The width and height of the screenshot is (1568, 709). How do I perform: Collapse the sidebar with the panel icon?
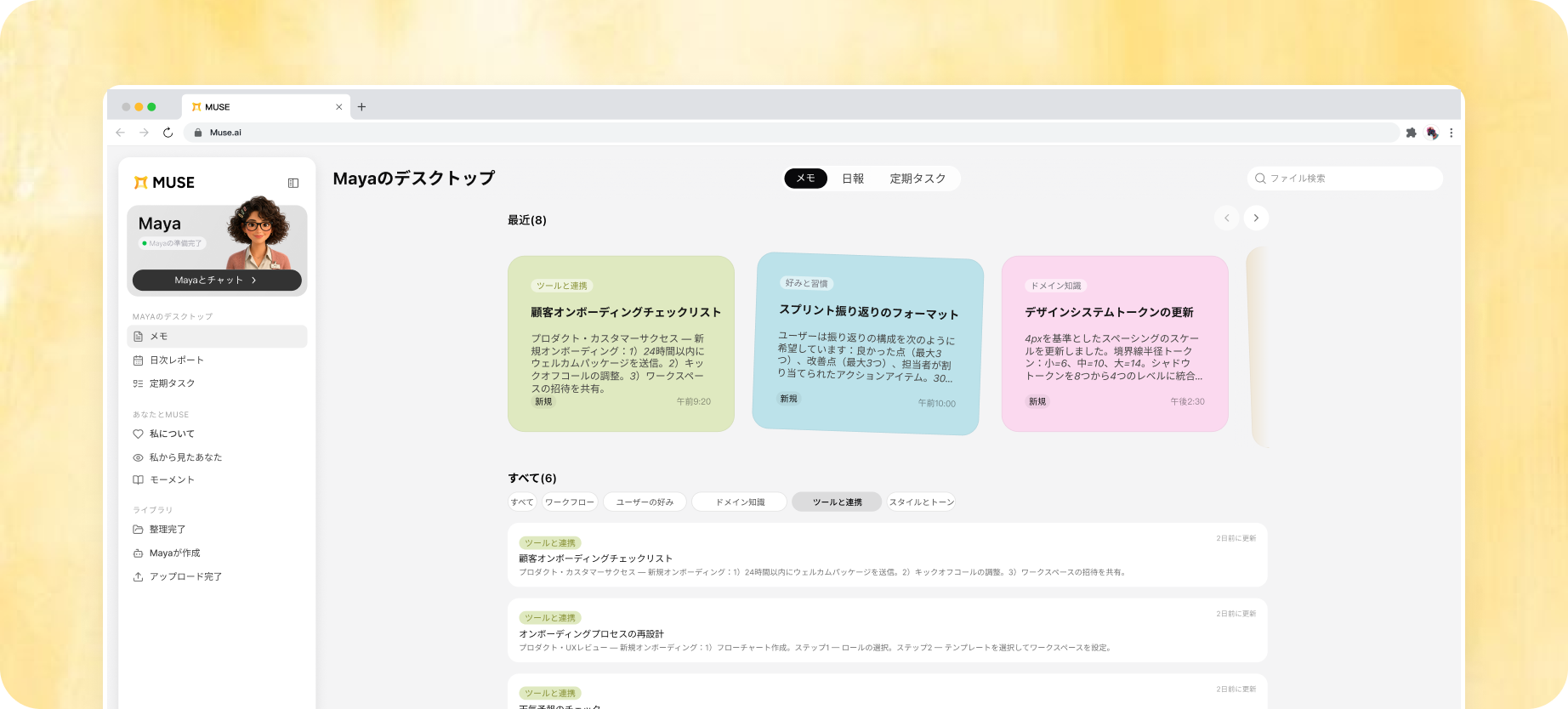point(293,183)
